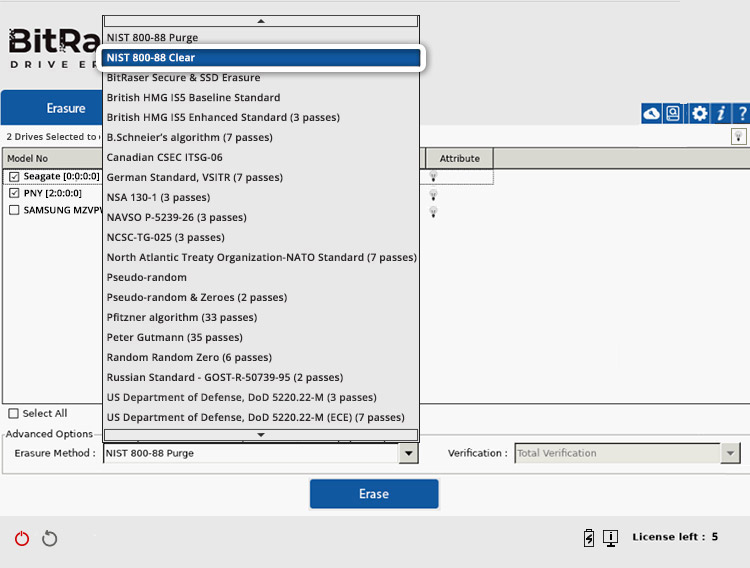This screenshot has width=750, height=568.
Task: Choose DoD 5220.22-M (3 passes)
Action: click(x=261, y=398)
